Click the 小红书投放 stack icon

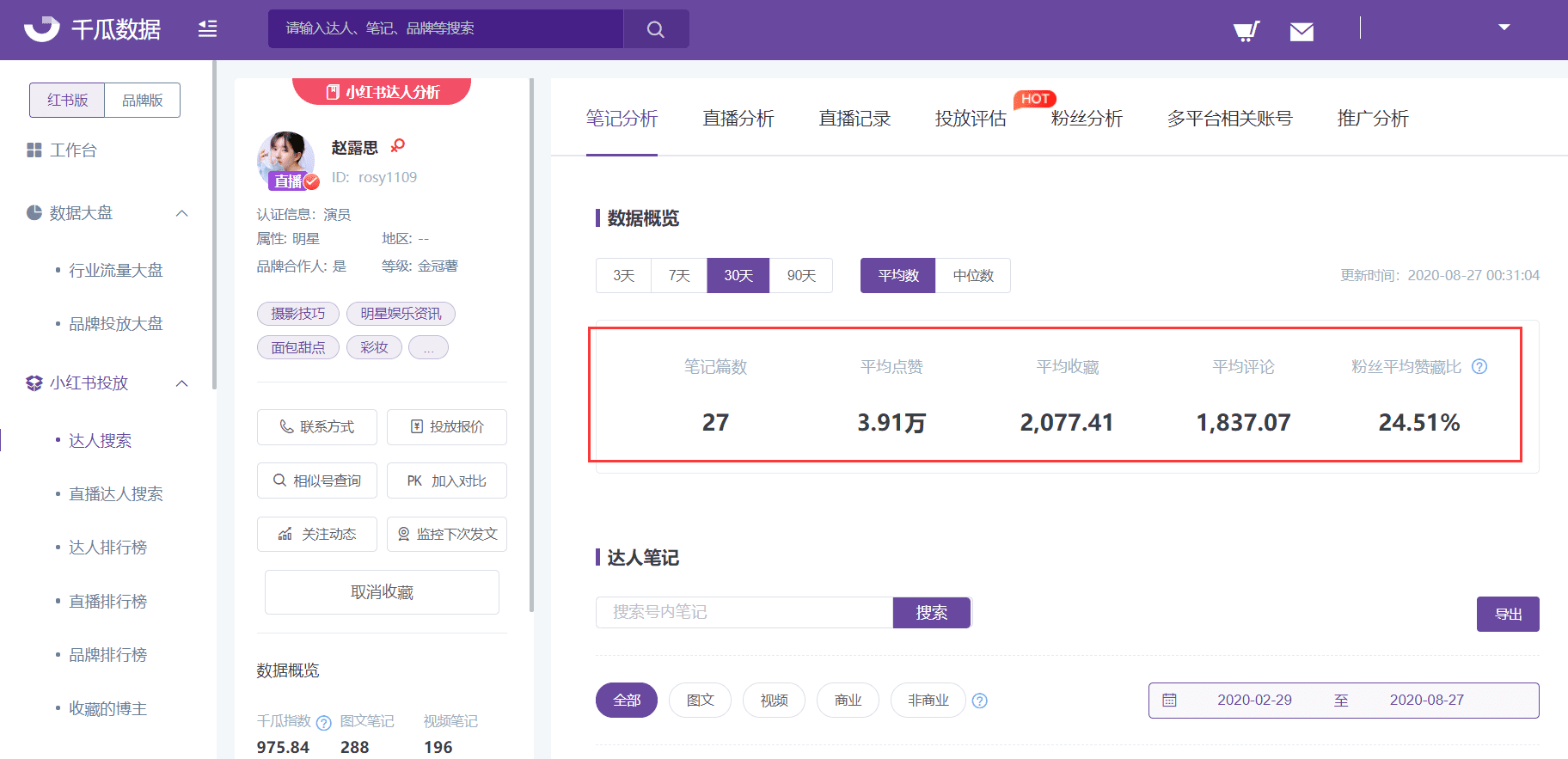coord(34,383)
